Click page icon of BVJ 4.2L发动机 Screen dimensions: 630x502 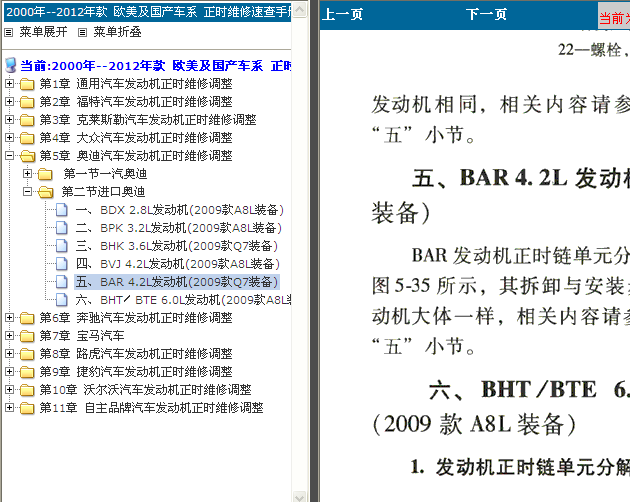[61, 264]
